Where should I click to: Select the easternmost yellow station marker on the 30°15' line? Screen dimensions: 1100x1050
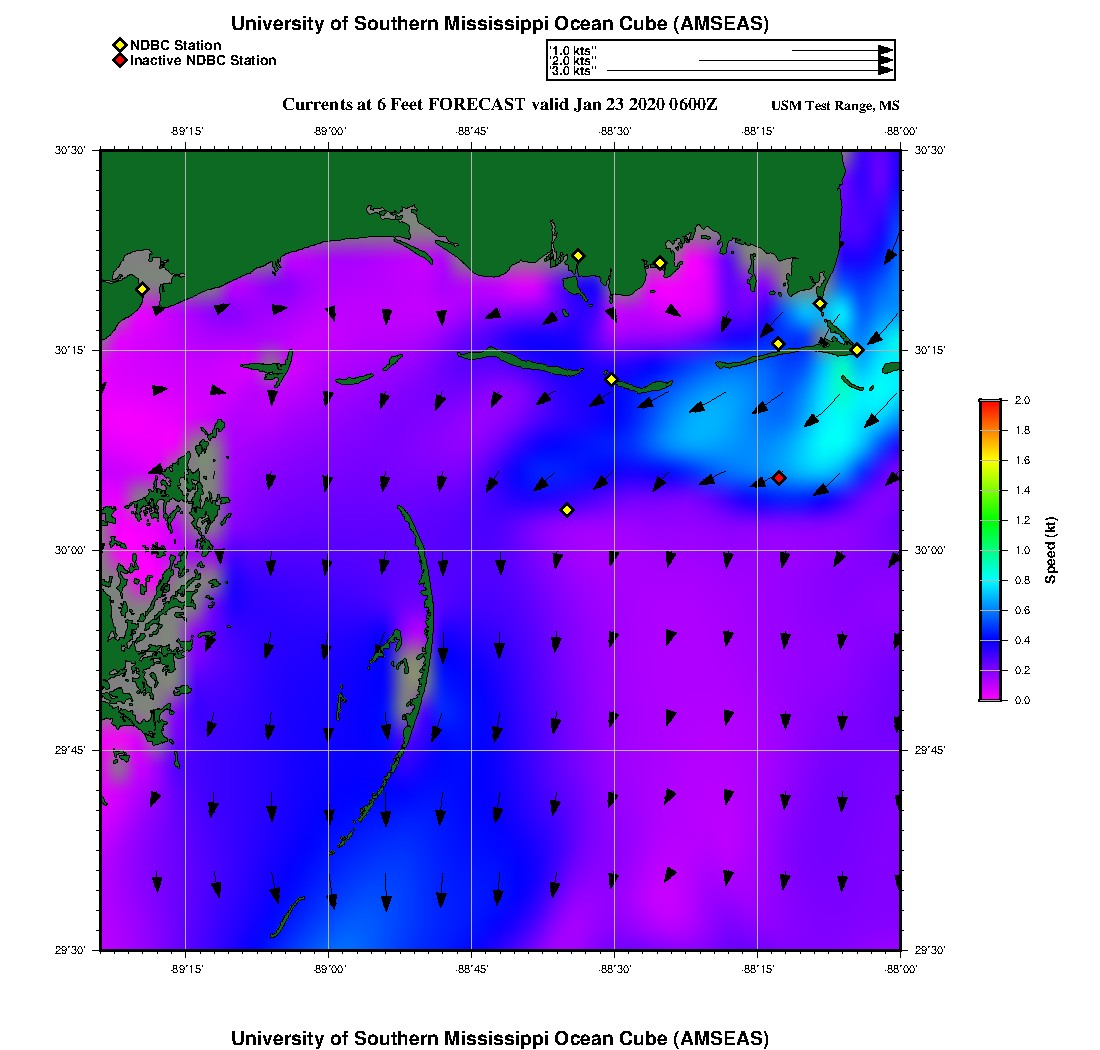coord(857,350)
